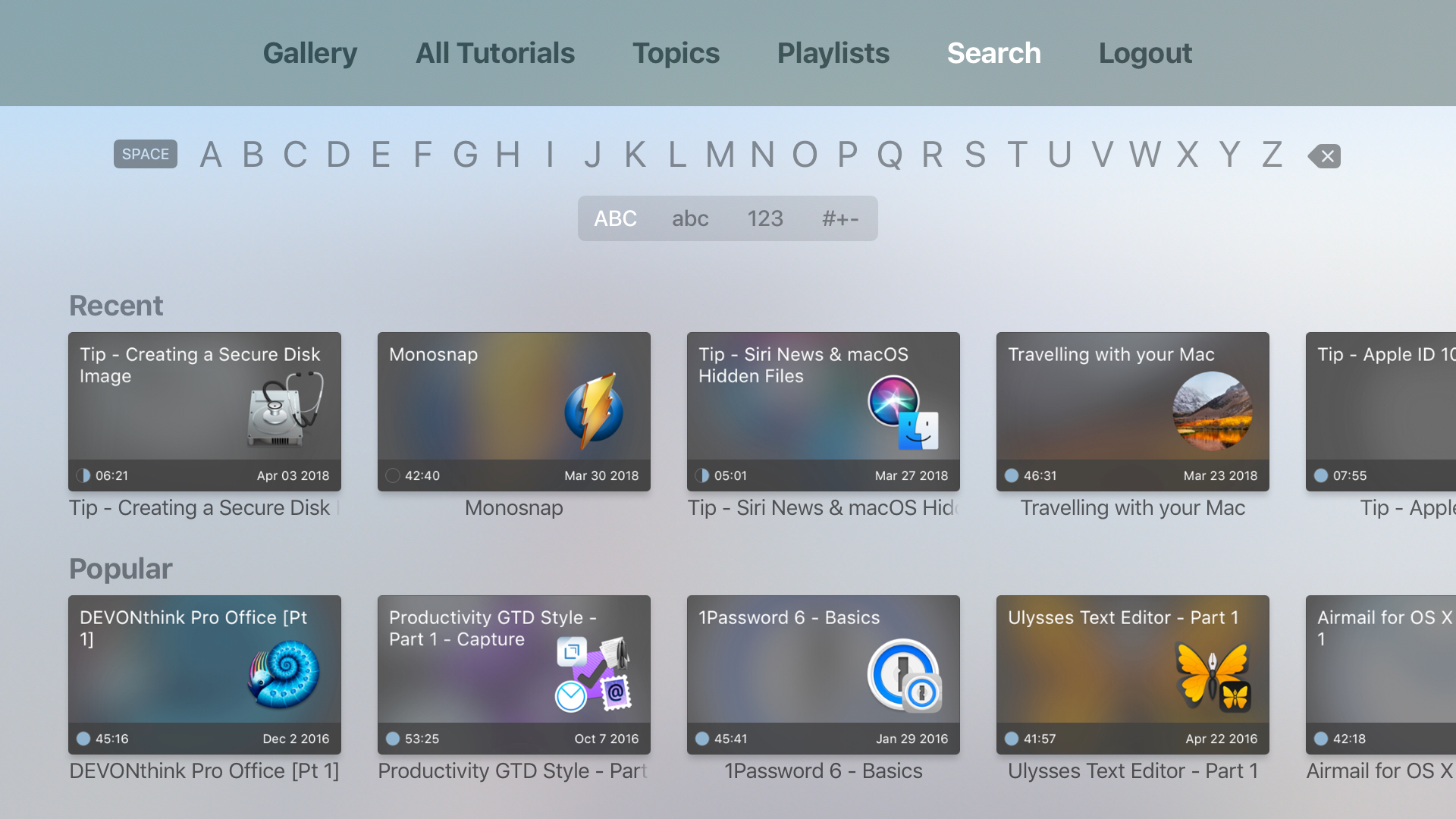
Task: Open 'Tip - Creating a Secure Disk Image' caption
Action: tap(205, 508)
